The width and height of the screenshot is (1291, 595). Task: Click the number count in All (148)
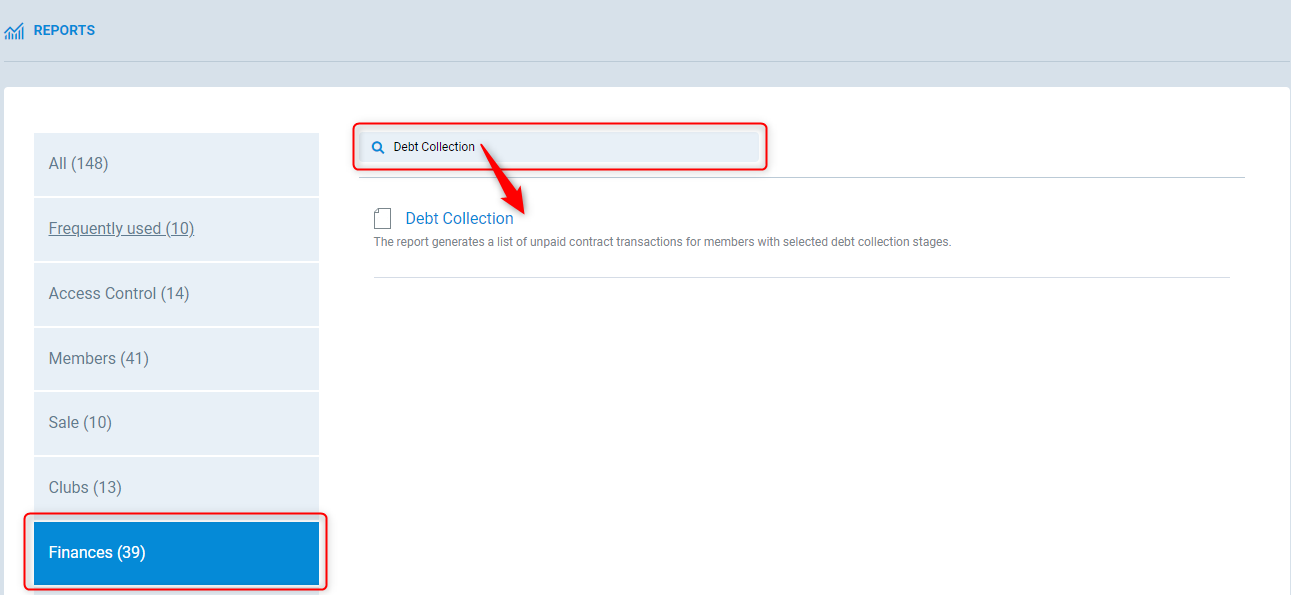click(x=90, y=164)
